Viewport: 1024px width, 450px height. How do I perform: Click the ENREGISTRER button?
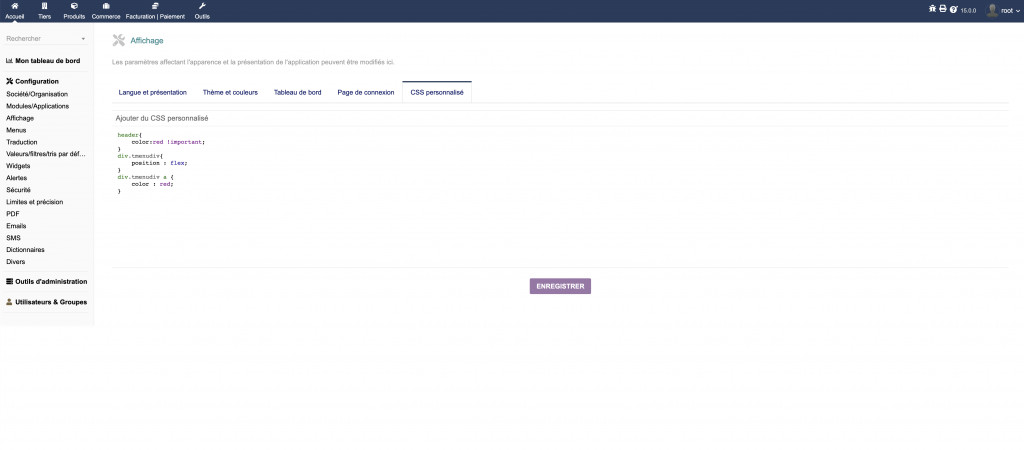(560, 286)
